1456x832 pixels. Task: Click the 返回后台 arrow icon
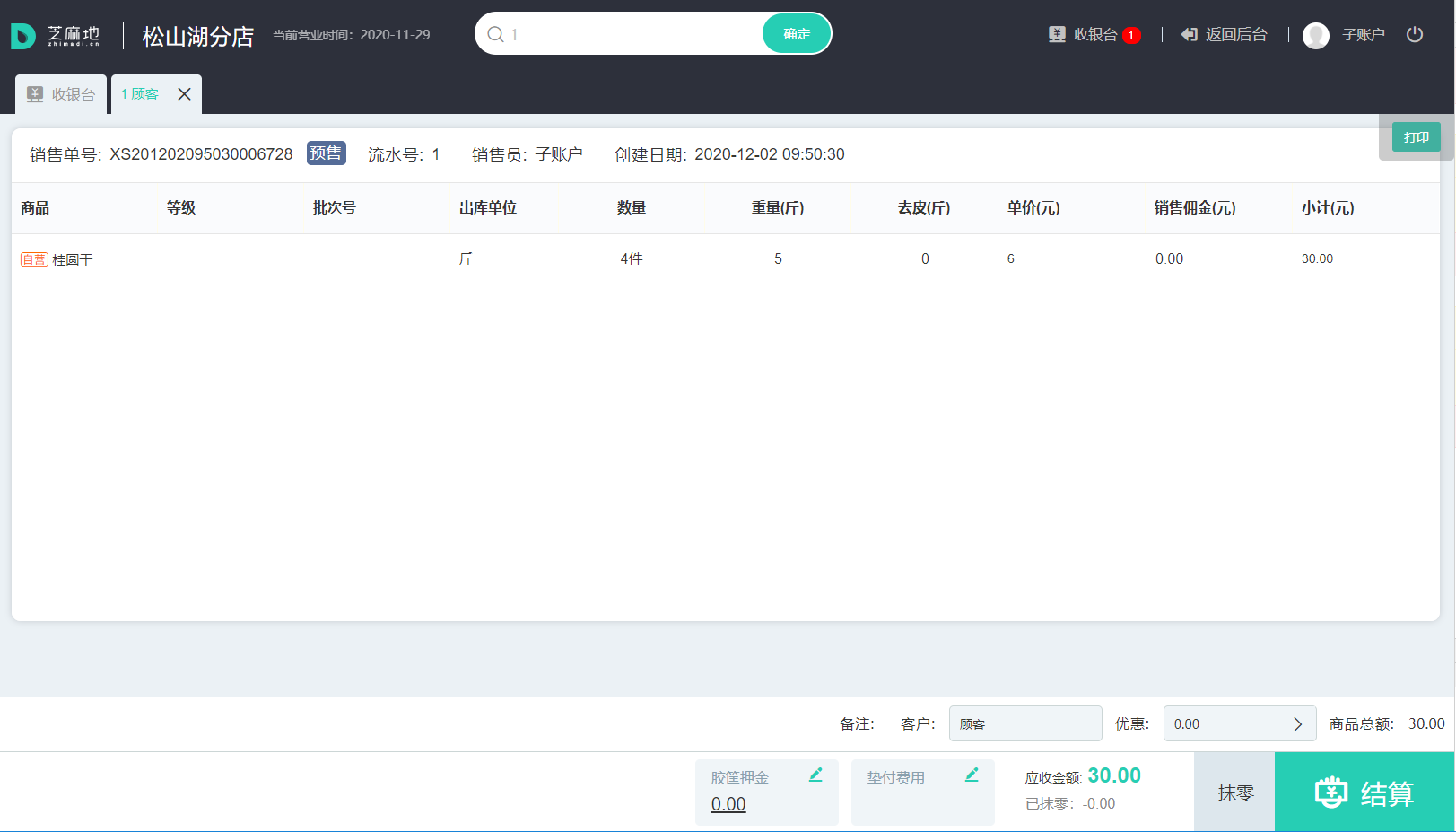click(x=1190, y=34)
